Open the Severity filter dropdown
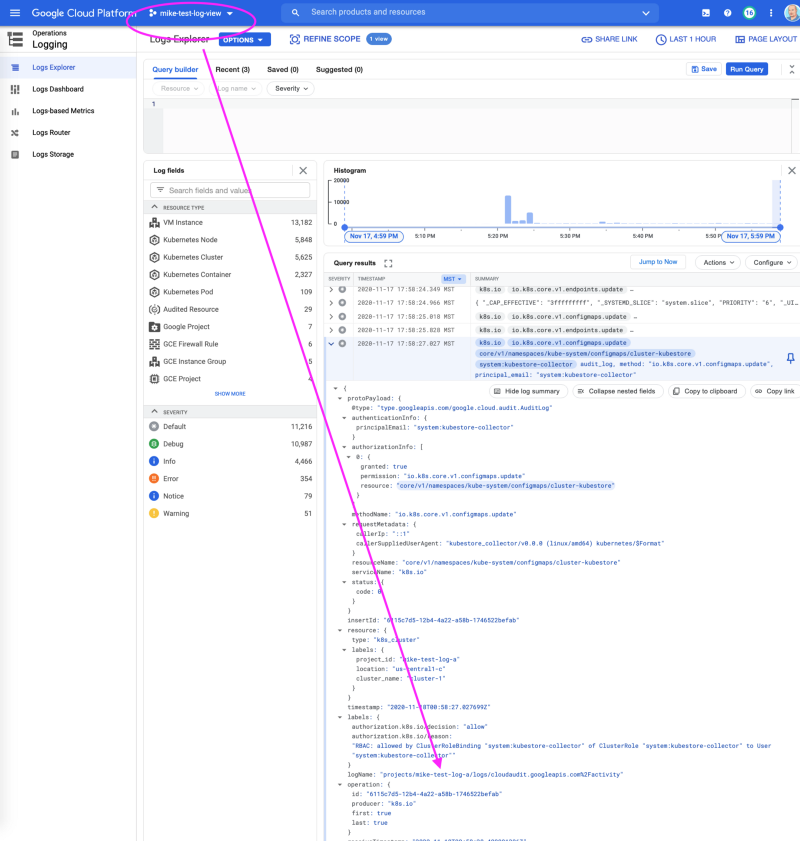Screen dimensions: 800x841 [x=291, y=88]
